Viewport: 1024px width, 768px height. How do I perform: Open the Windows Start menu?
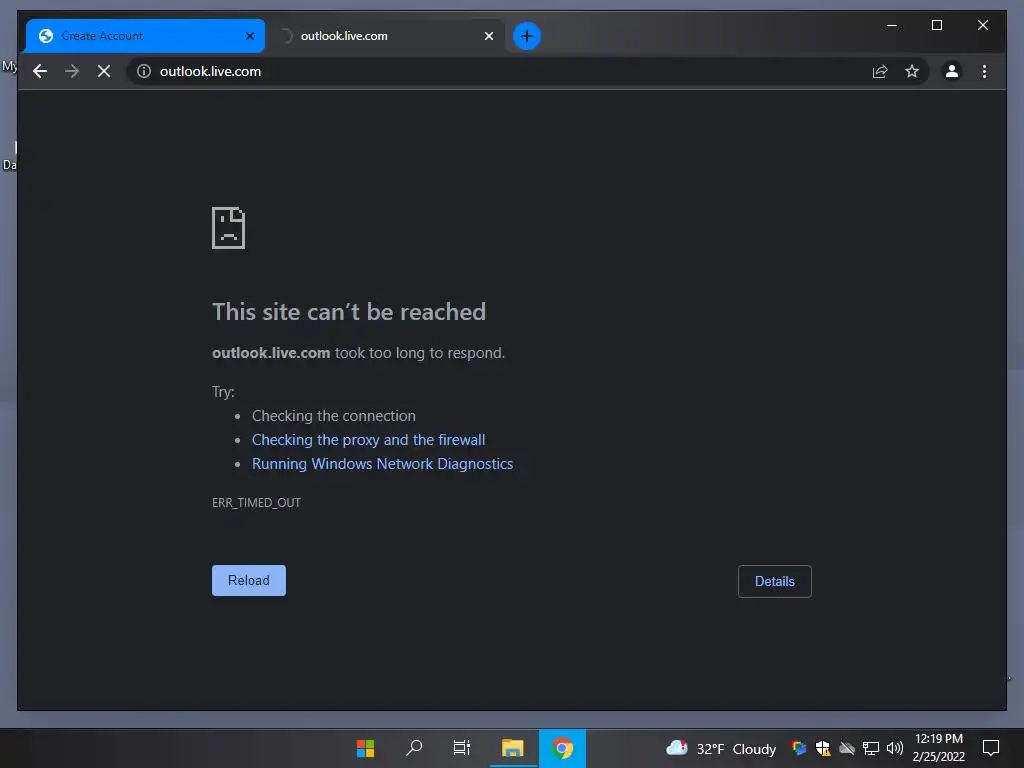[365, 748]
